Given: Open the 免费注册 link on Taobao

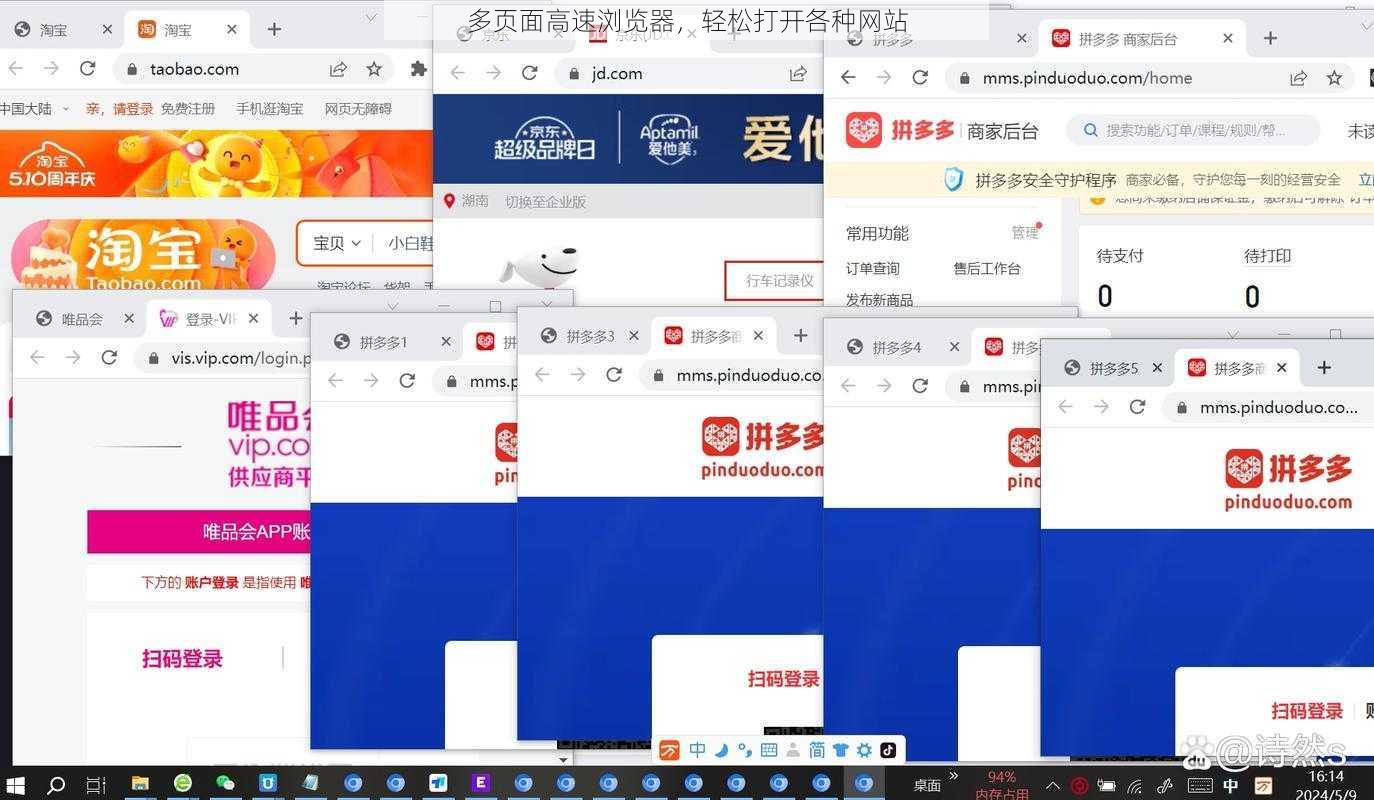Looking at the screenshot, I should click(188, 109).
